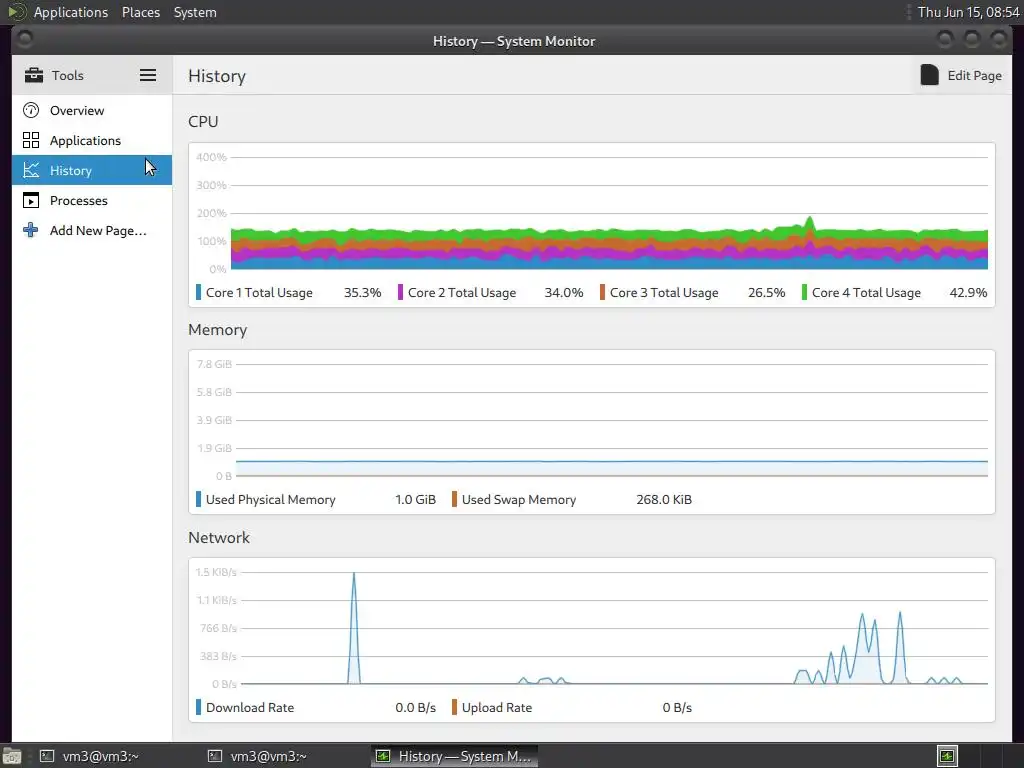The width and height of the screenshot is (1024, 768).
Task: Click the Download Rate label
Action: click(x=249, y=707)
